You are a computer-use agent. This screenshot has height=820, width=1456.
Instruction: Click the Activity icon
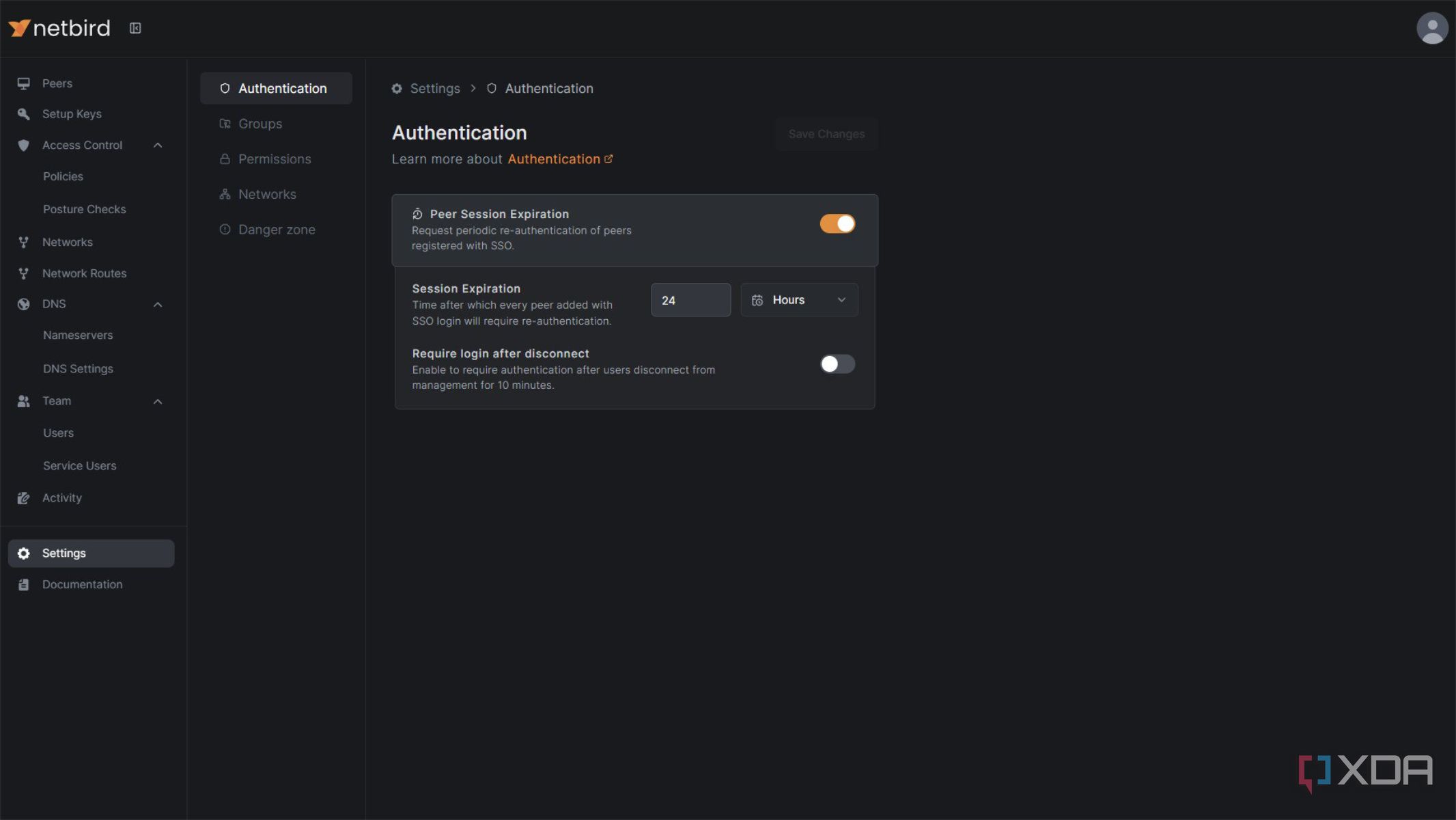(x=23, y=498)
